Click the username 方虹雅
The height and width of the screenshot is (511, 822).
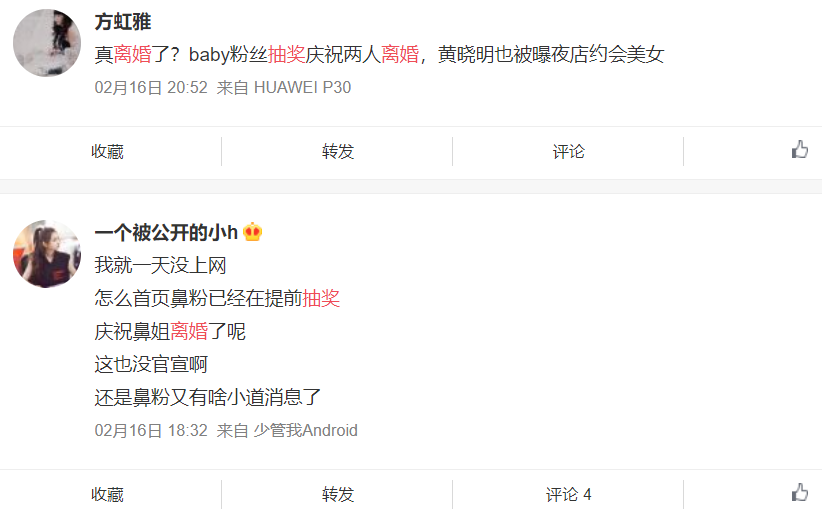pos(123,22)
